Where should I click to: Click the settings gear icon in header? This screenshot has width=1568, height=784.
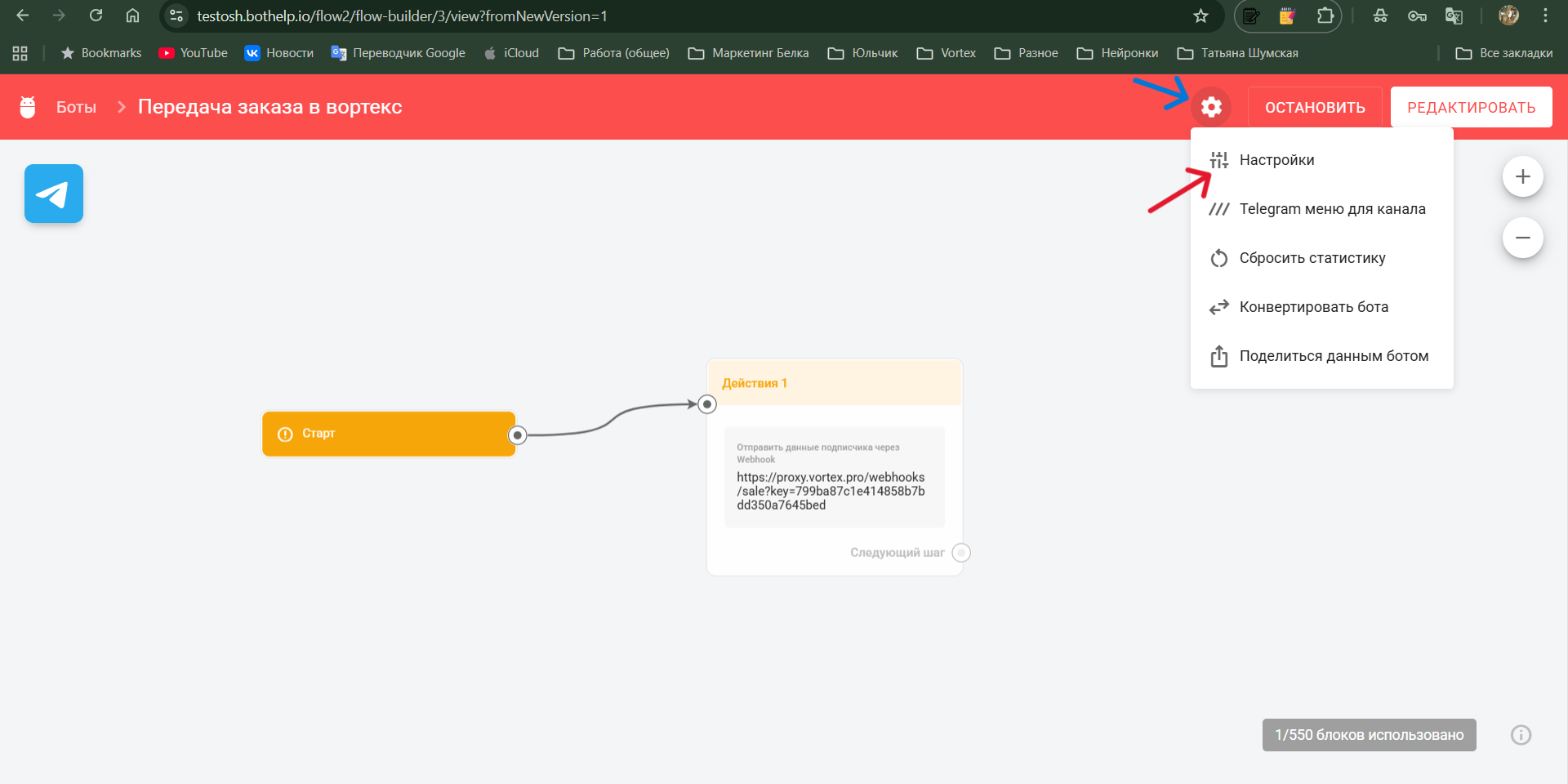pos(1211,107)
